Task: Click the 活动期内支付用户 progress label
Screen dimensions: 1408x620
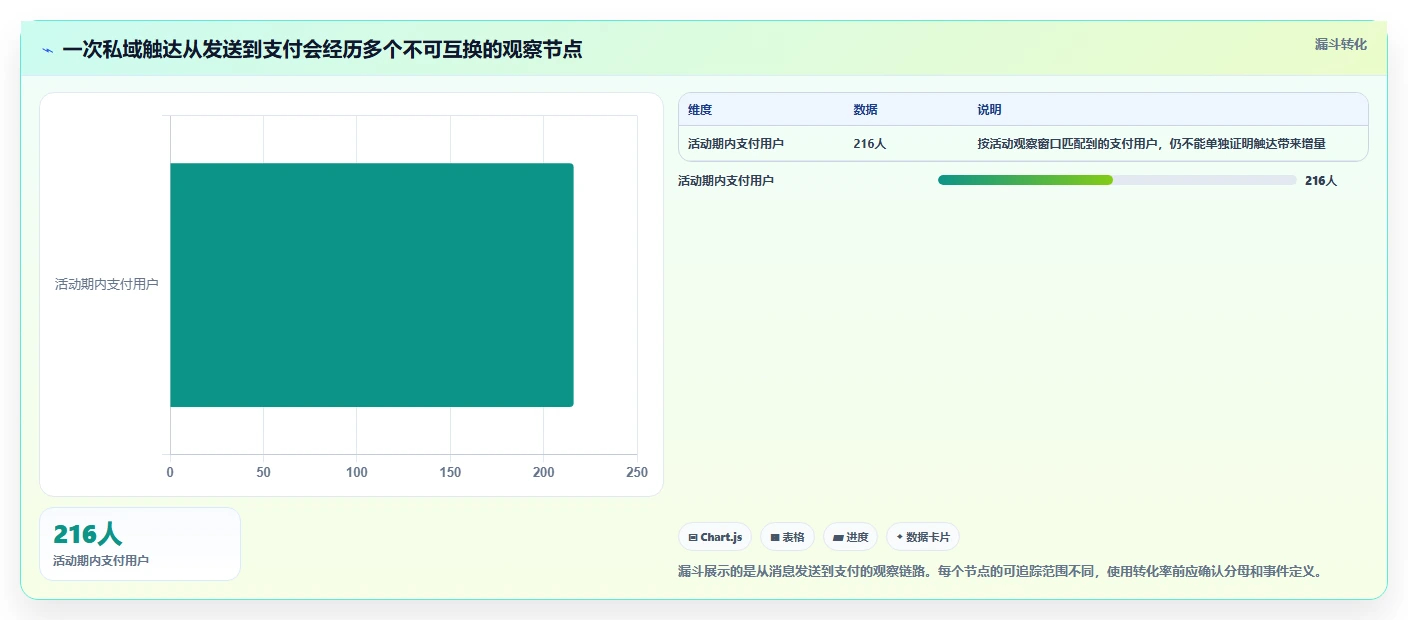Action: [726, 181]
